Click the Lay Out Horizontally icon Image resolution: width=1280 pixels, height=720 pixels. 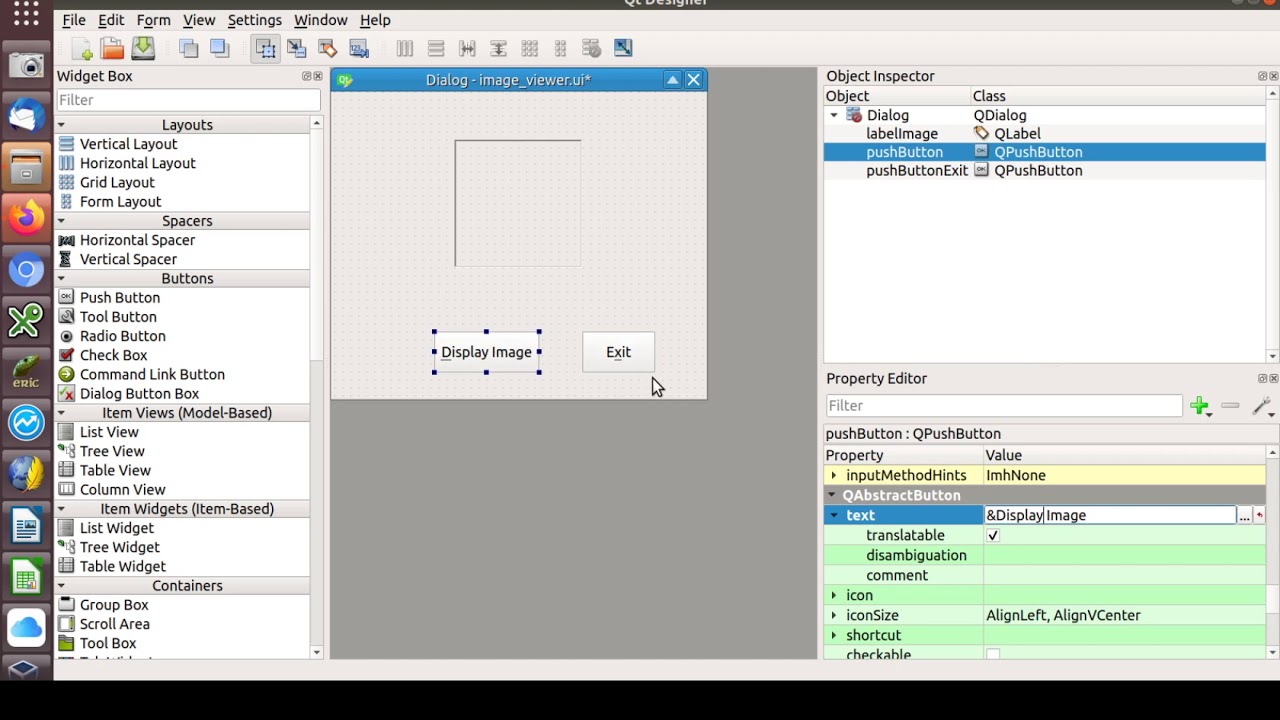tap(405, 48)
